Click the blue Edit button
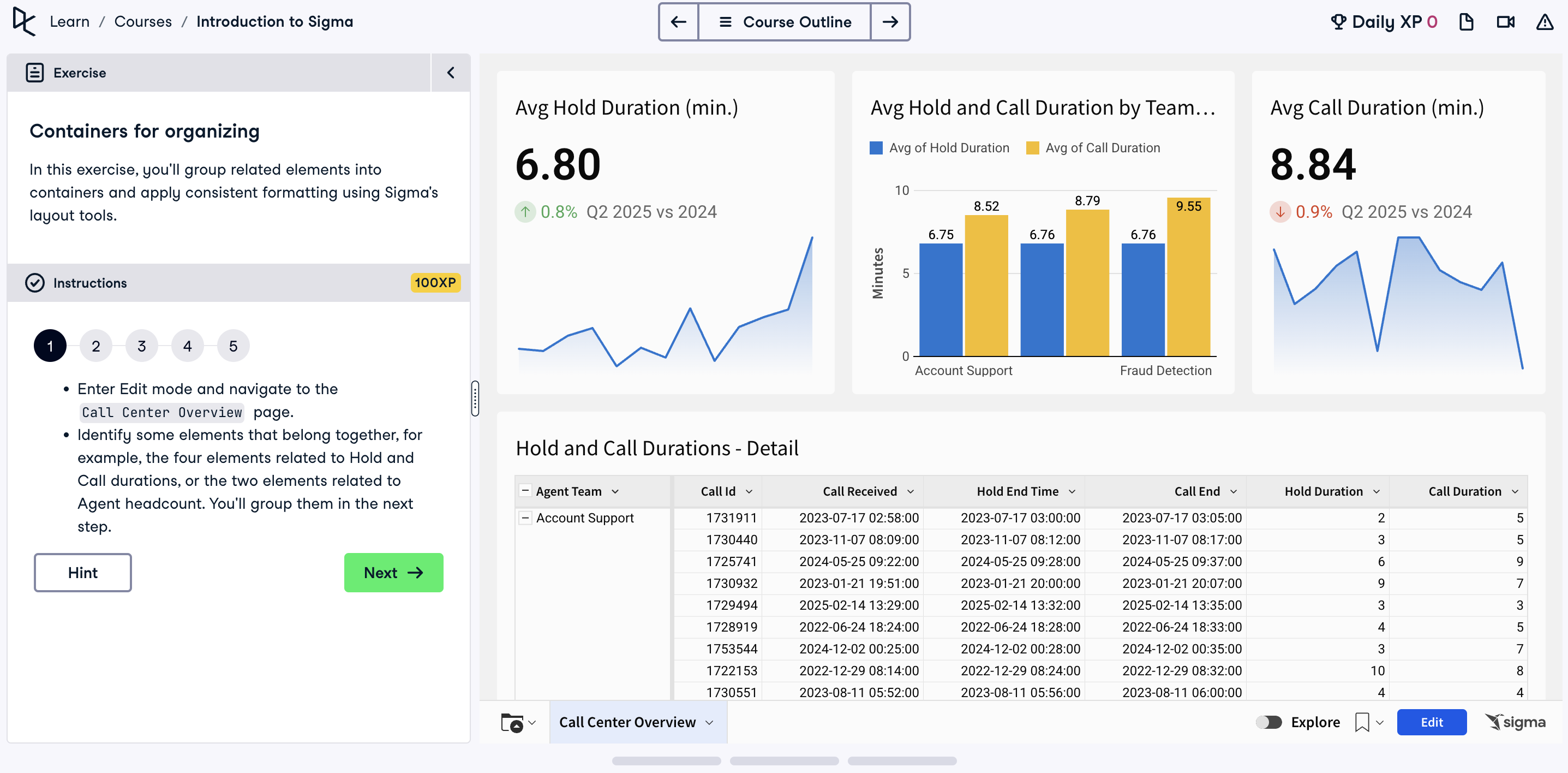Viewport: 1568px width, 773px height. [x=1431, y=722]
